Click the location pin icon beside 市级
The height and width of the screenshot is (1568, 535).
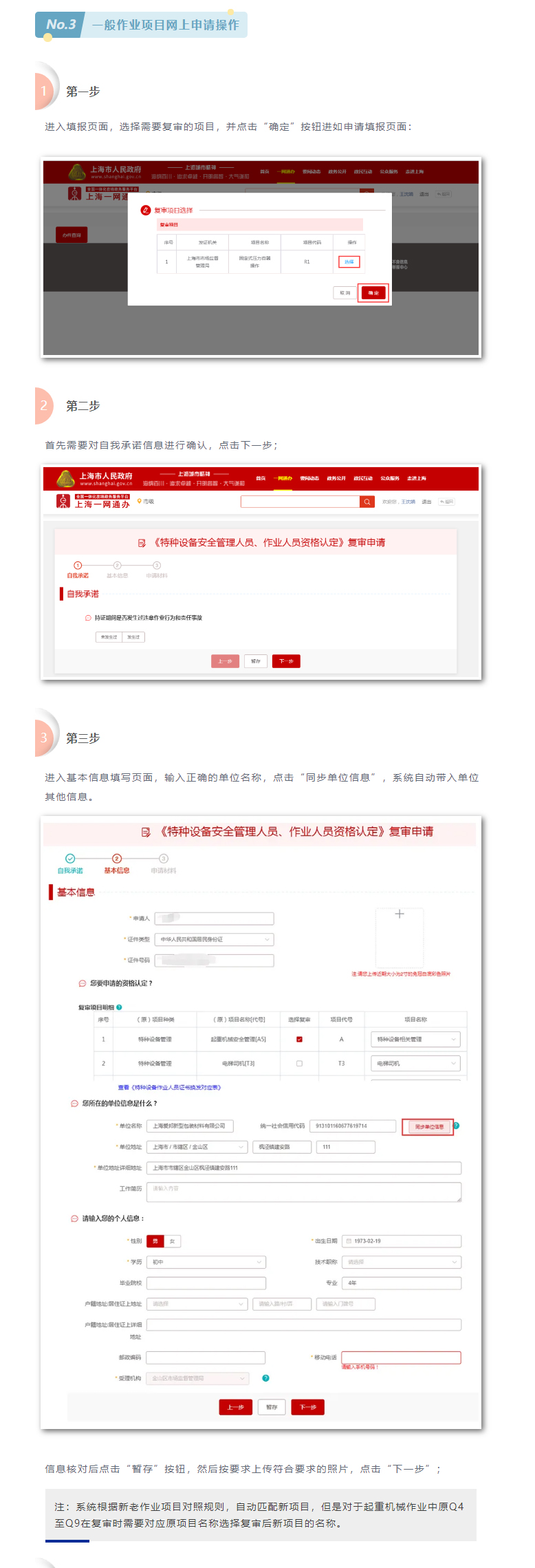140,502
